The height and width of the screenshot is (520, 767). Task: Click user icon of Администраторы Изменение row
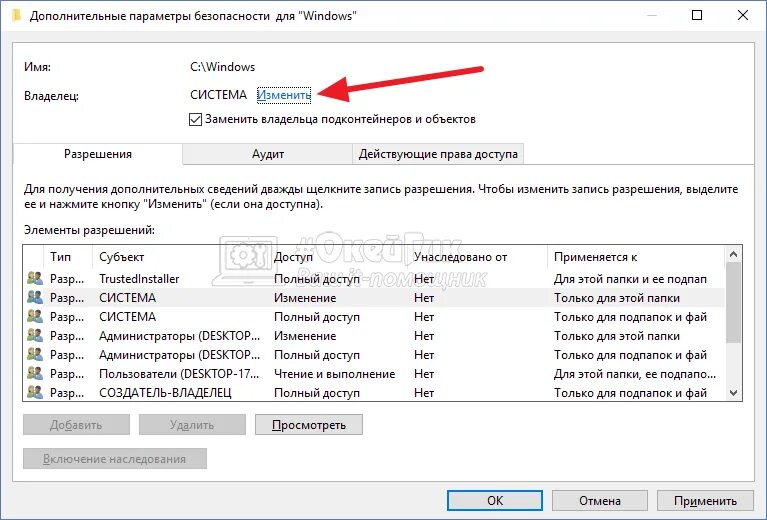tap(35, 336)
